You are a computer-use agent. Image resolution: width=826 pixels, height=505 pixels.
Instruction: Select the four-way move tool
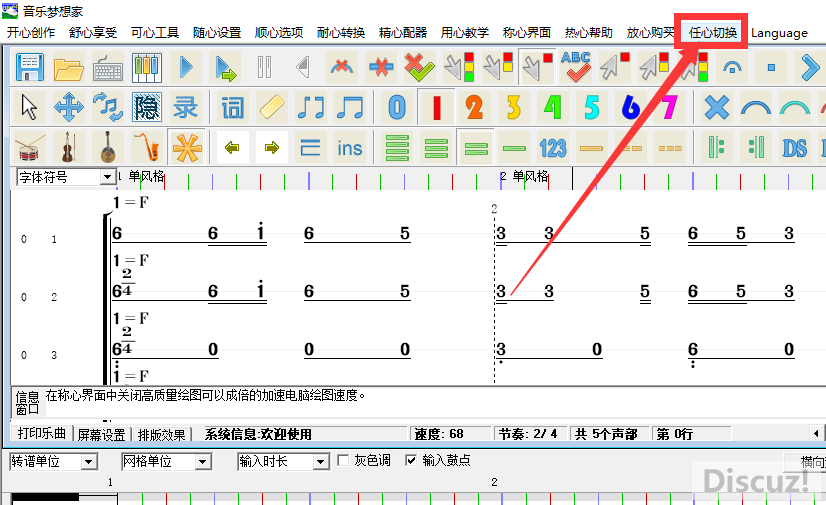coord(68,107)
